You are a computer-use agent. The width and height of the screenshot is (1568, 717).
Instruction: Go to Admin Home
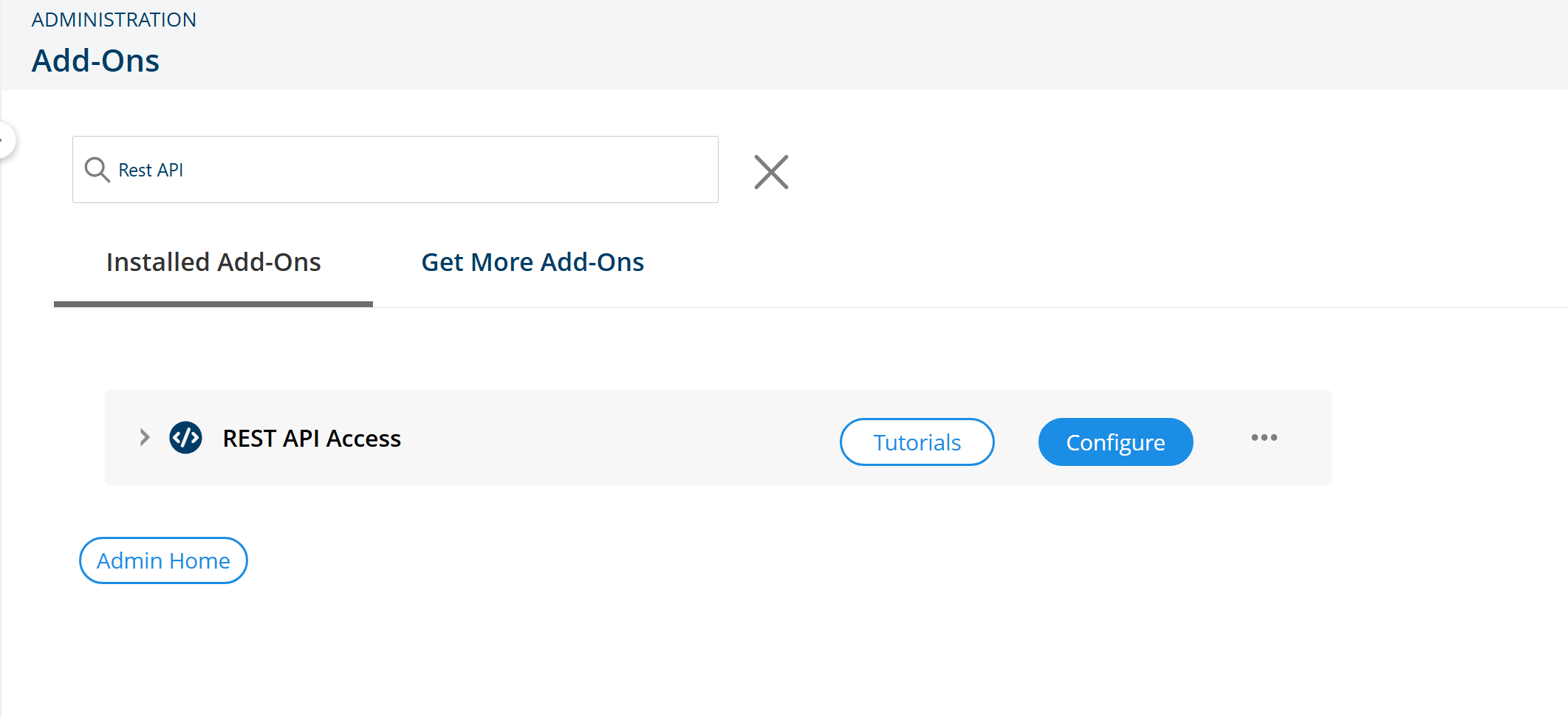pos(163,560)
